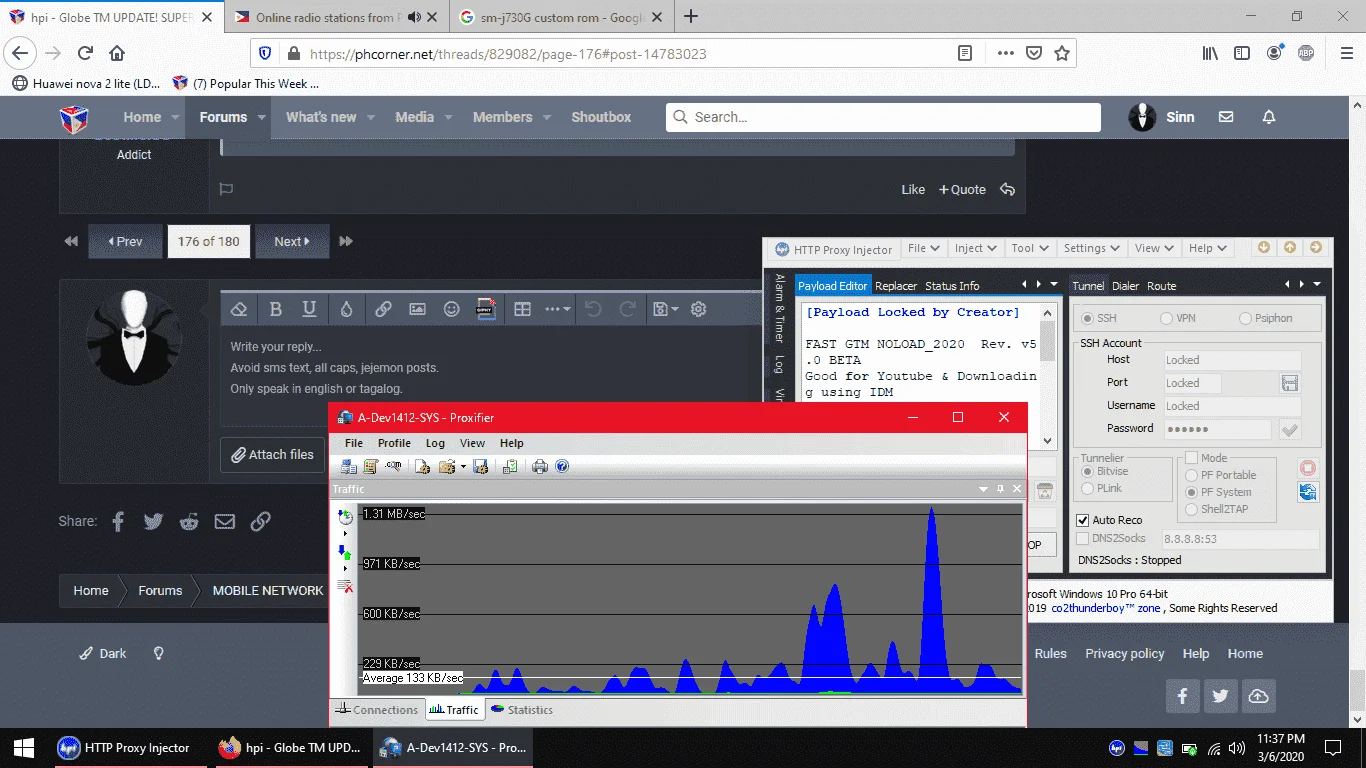Open the editor settings gear icon
The image size is (1366, 768).
pos(699,310)
